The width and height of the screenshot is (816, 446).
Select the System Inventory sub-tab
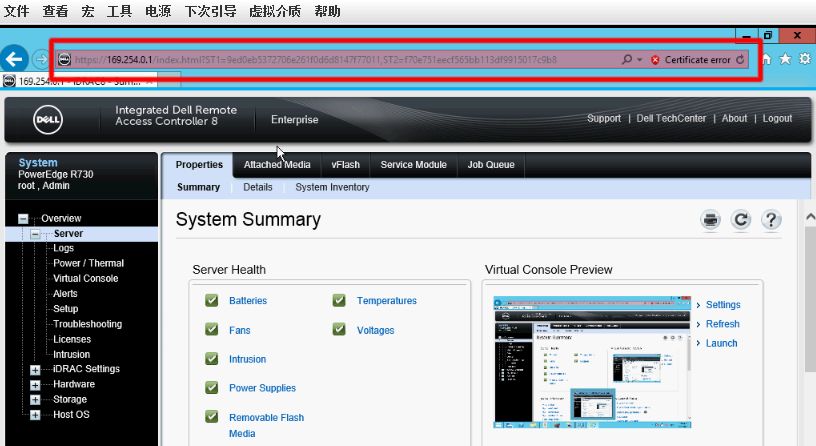point(332,187)
